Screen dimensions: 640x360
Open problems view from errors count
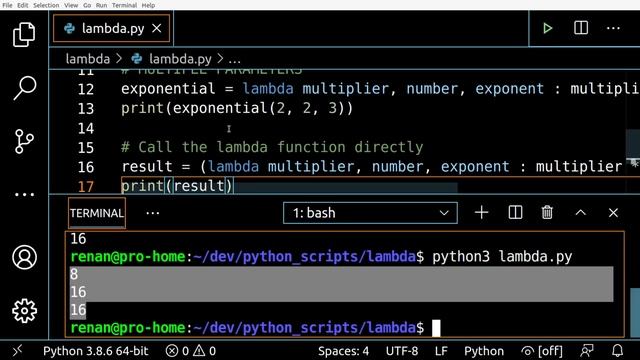[x=178, y=351]
